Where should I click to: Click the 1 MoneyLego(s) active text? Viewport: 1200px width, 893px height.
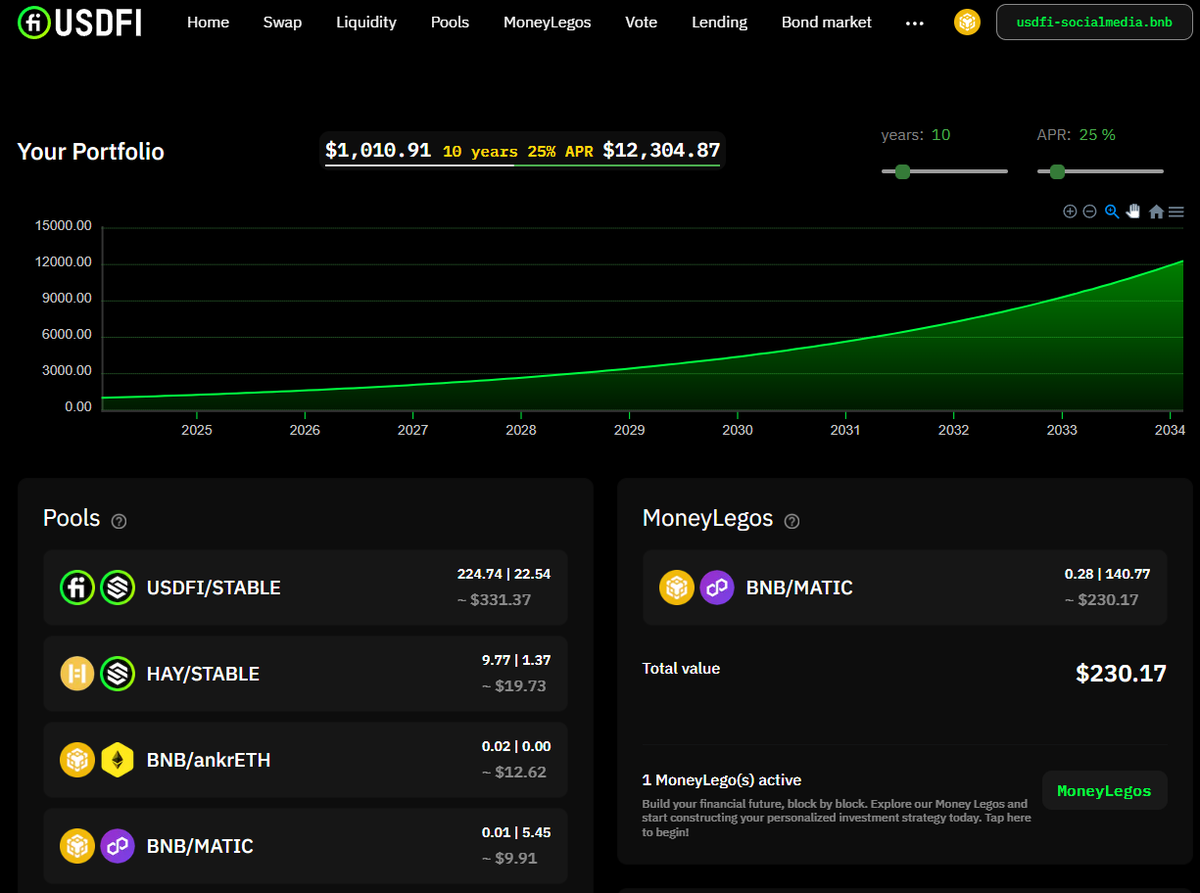[722, 780]
